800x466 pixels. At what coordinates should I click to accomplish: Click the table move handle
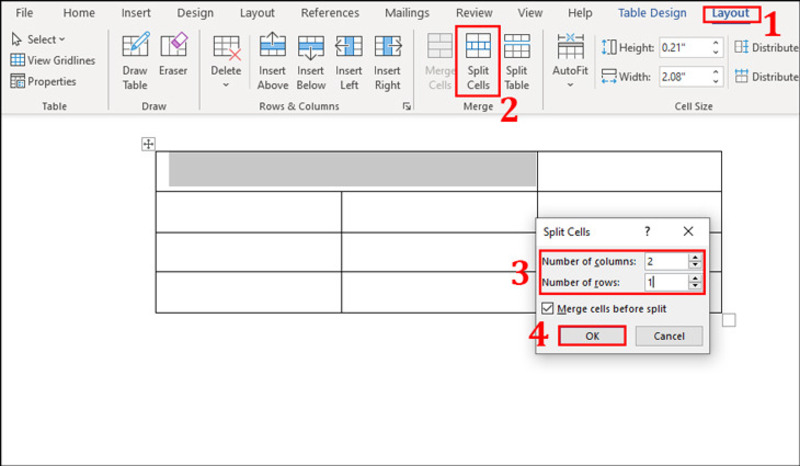click(x=149, y=145)
